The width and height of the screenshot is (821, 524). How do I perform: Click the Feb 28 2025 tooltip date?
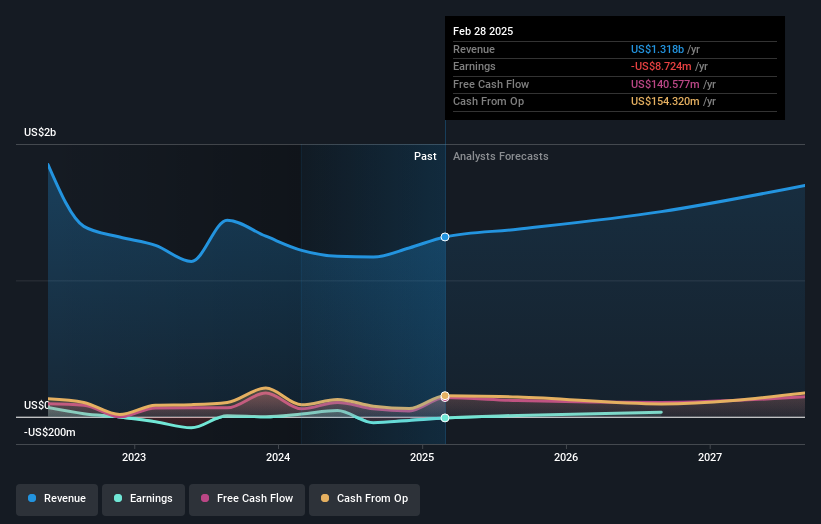coord(483,31)
